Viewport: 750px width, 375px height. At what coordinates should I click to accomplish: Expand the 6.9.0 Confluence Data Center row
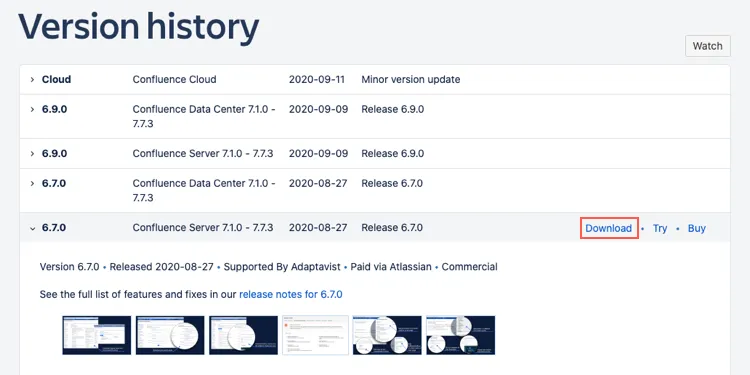(x=33, y=109)
